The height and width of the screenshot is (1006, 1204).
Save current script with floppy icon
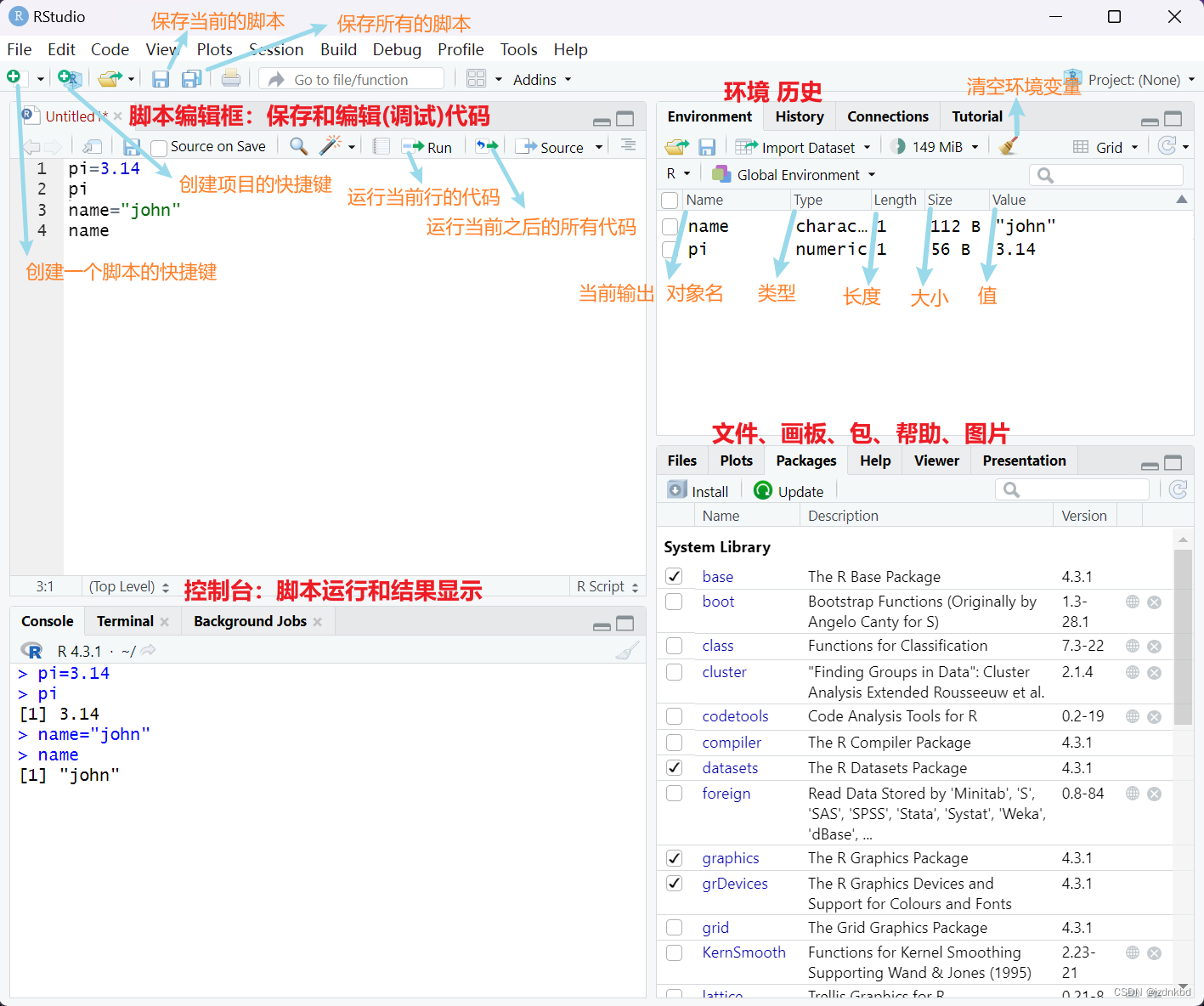[161, 79]
